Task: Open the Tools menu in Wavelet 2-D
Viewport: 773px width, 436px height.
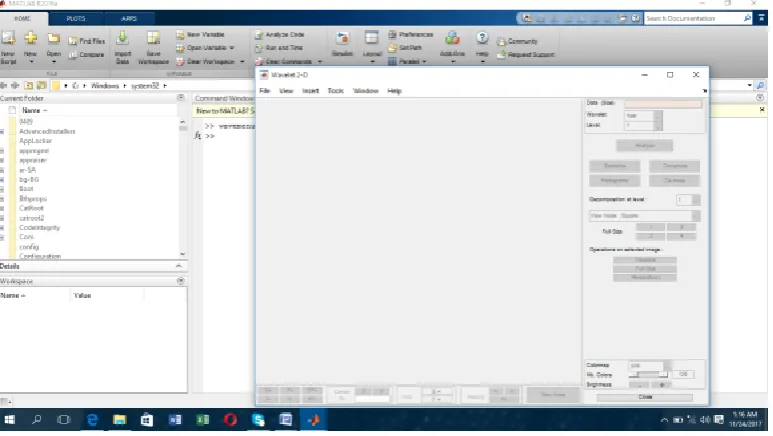Action: pos(335,91)
